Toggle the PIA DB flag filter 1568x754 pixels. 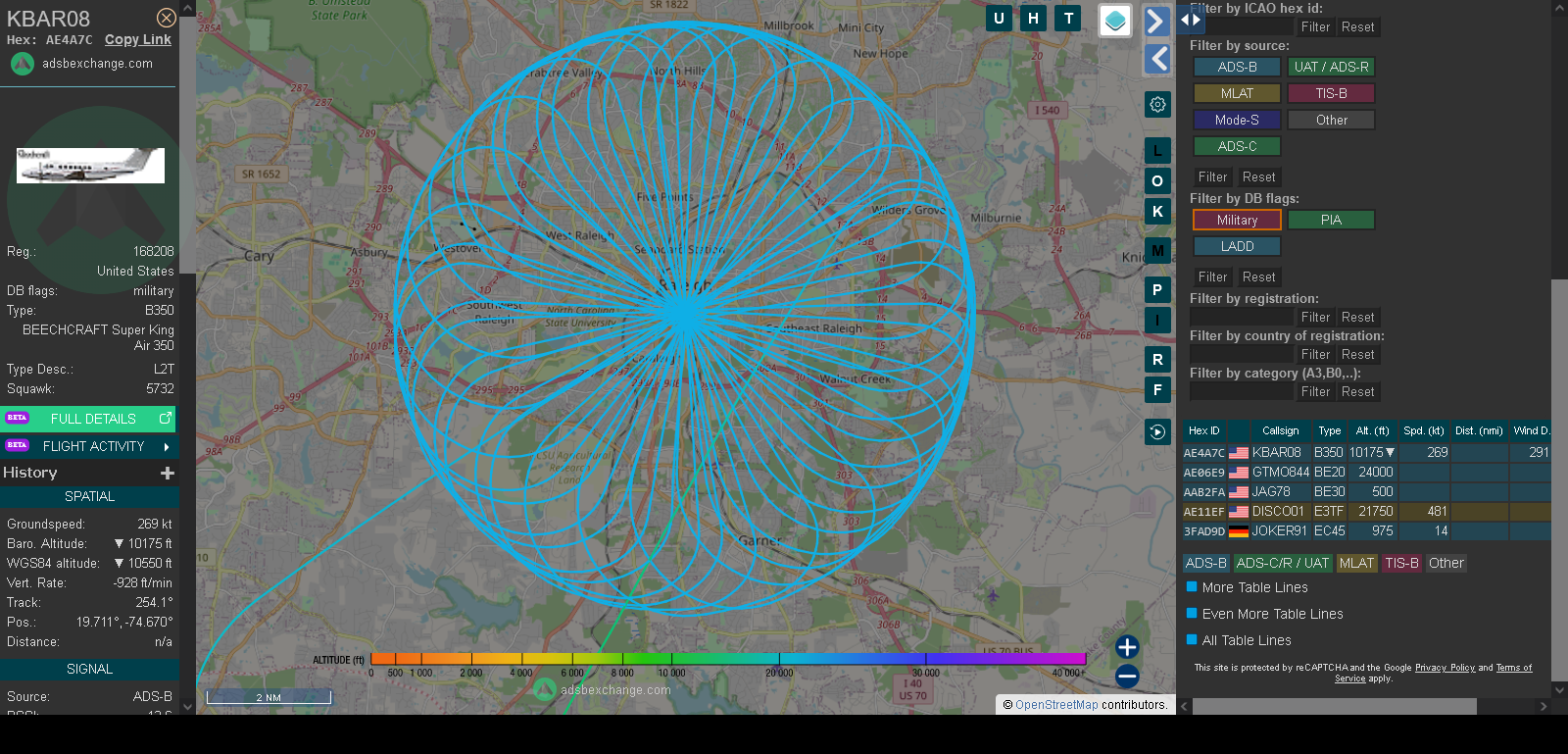(x=1331, y=220)
